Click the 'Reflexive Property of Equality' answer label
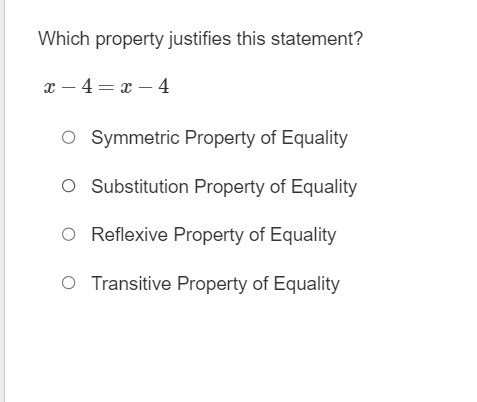477x402 pixels. click(x=214, y=235)
